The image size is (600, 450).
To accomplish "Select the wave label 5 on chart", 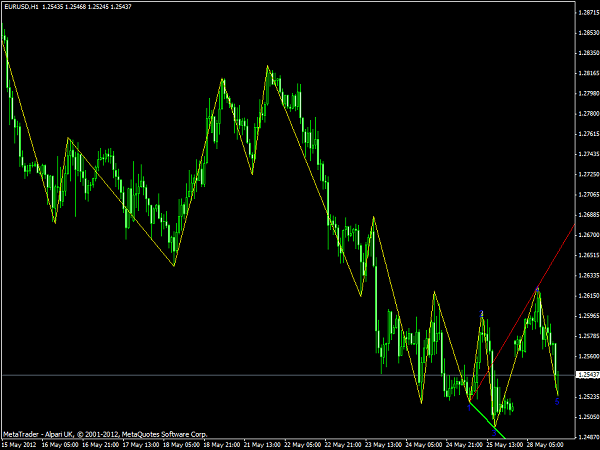I will coord(557,402).
